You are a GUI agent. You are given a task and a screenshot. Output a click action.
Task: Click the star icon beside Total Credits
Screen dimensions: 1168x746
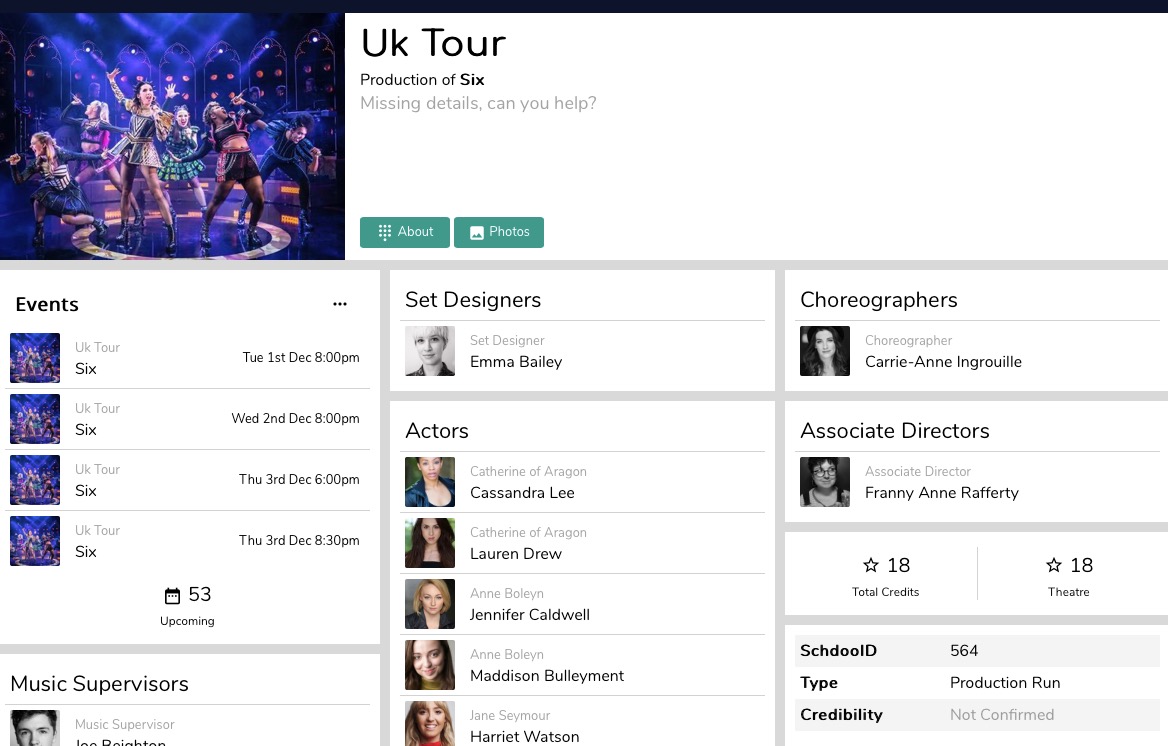click(870, 566)
